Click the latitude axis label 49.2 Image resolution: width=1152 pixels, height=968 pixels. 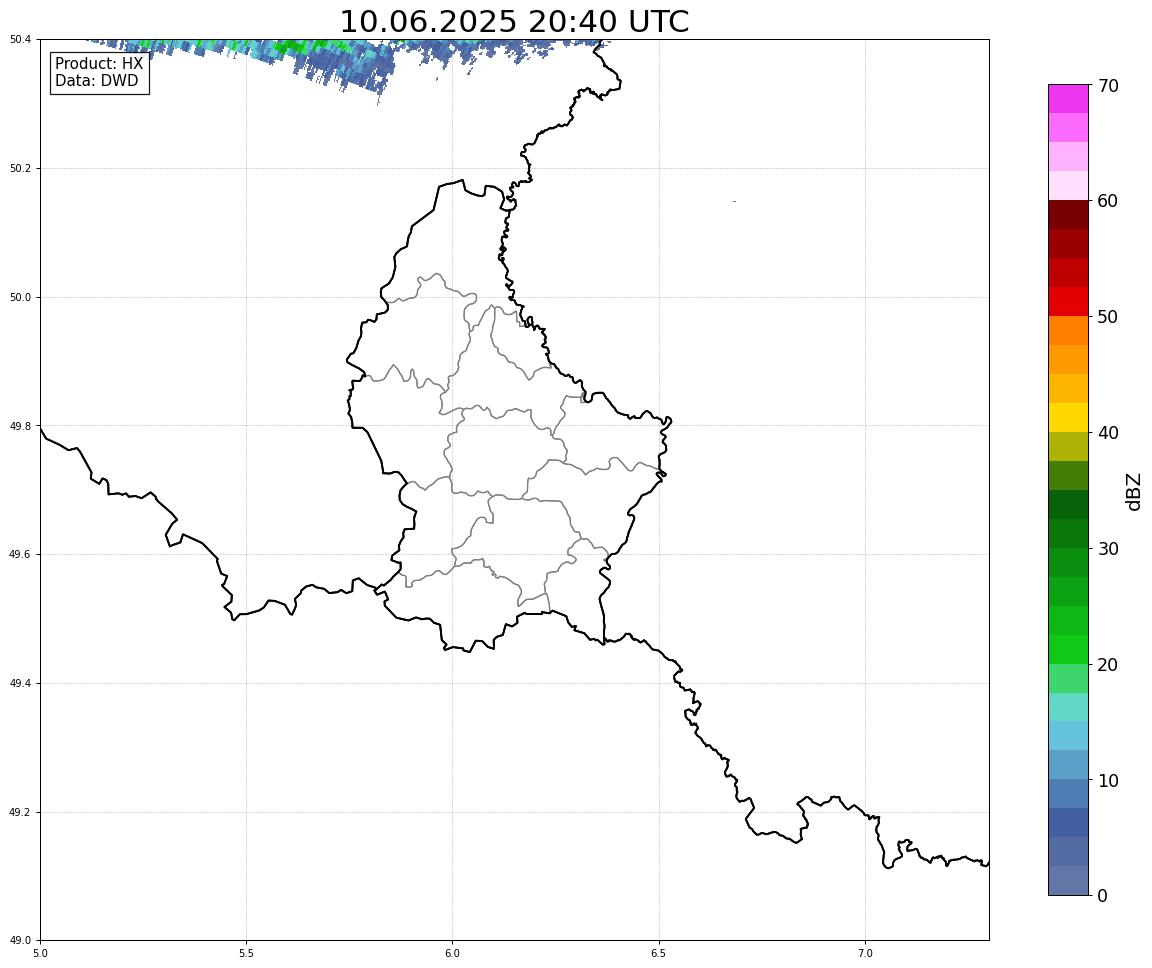(20, 812)
